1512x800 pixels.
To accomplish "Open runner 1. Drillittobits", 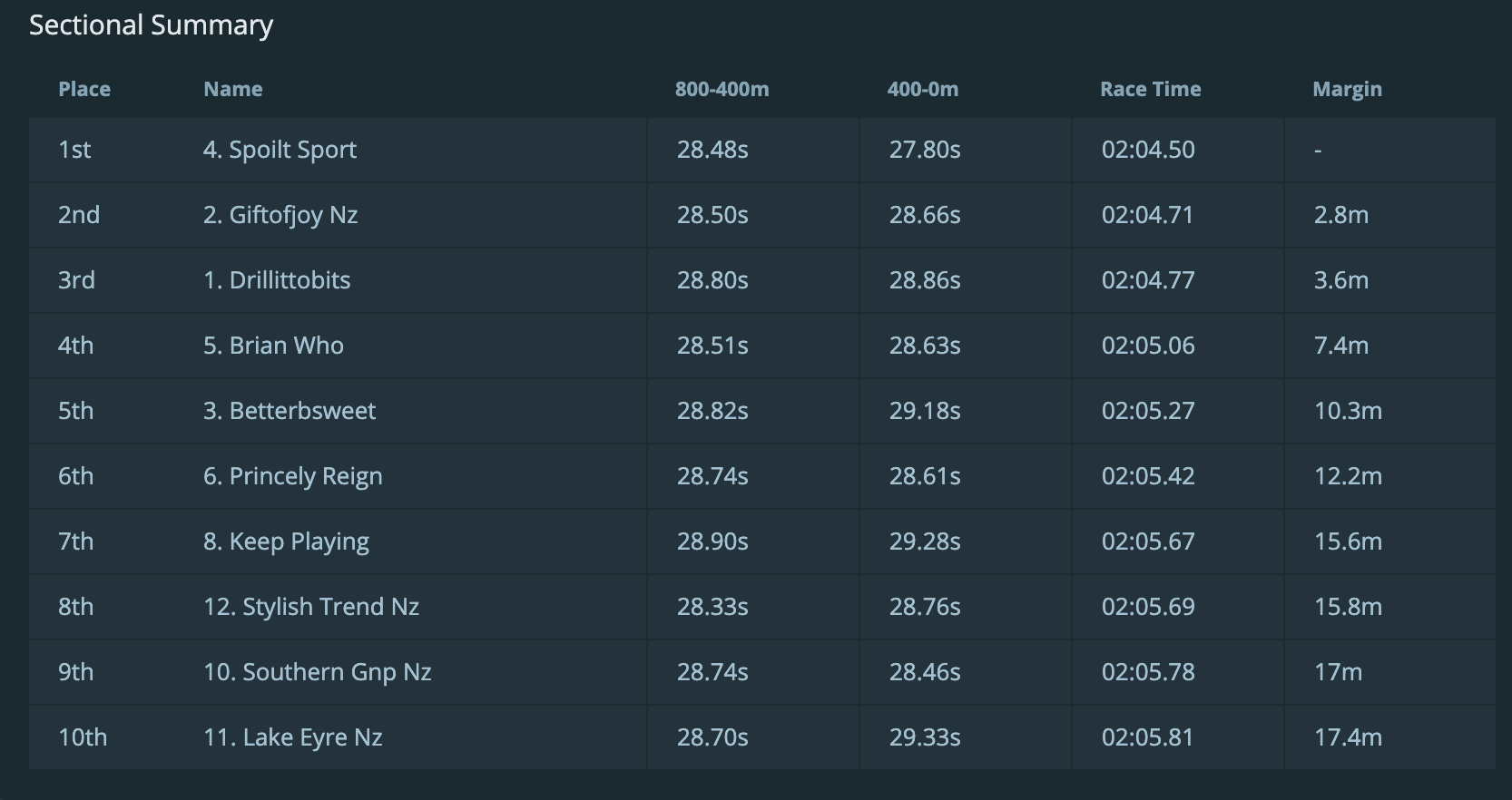I will point(277,280).
